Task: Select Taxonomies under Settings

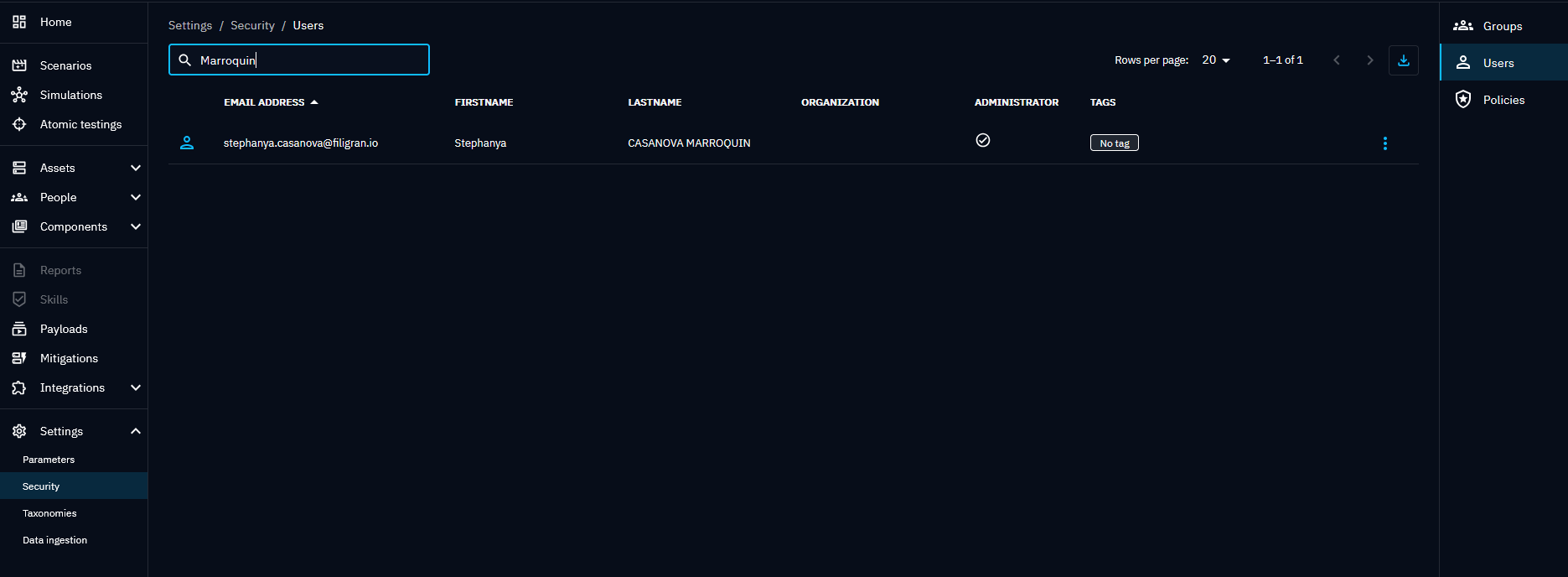Action: click(49, 513)
